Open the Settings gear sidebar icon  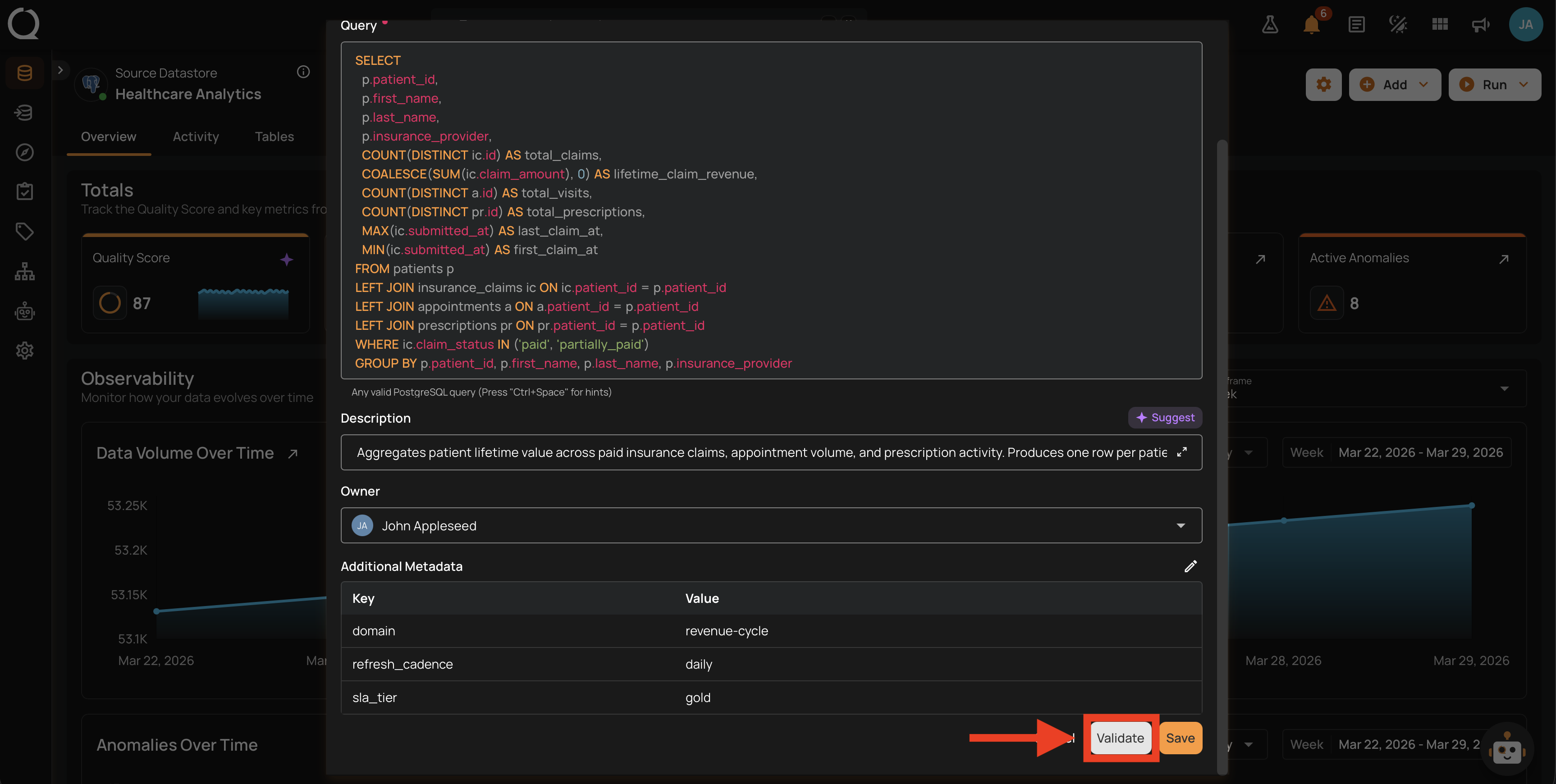pos(25,351)
